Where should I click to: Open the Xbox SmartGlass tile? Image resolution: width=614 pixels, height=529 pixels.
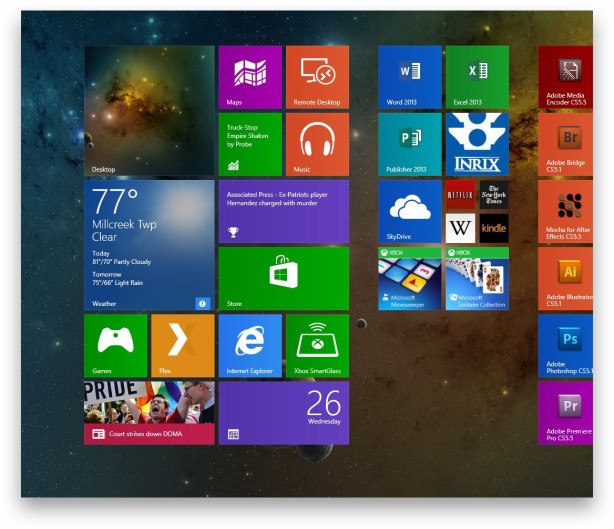317,346
